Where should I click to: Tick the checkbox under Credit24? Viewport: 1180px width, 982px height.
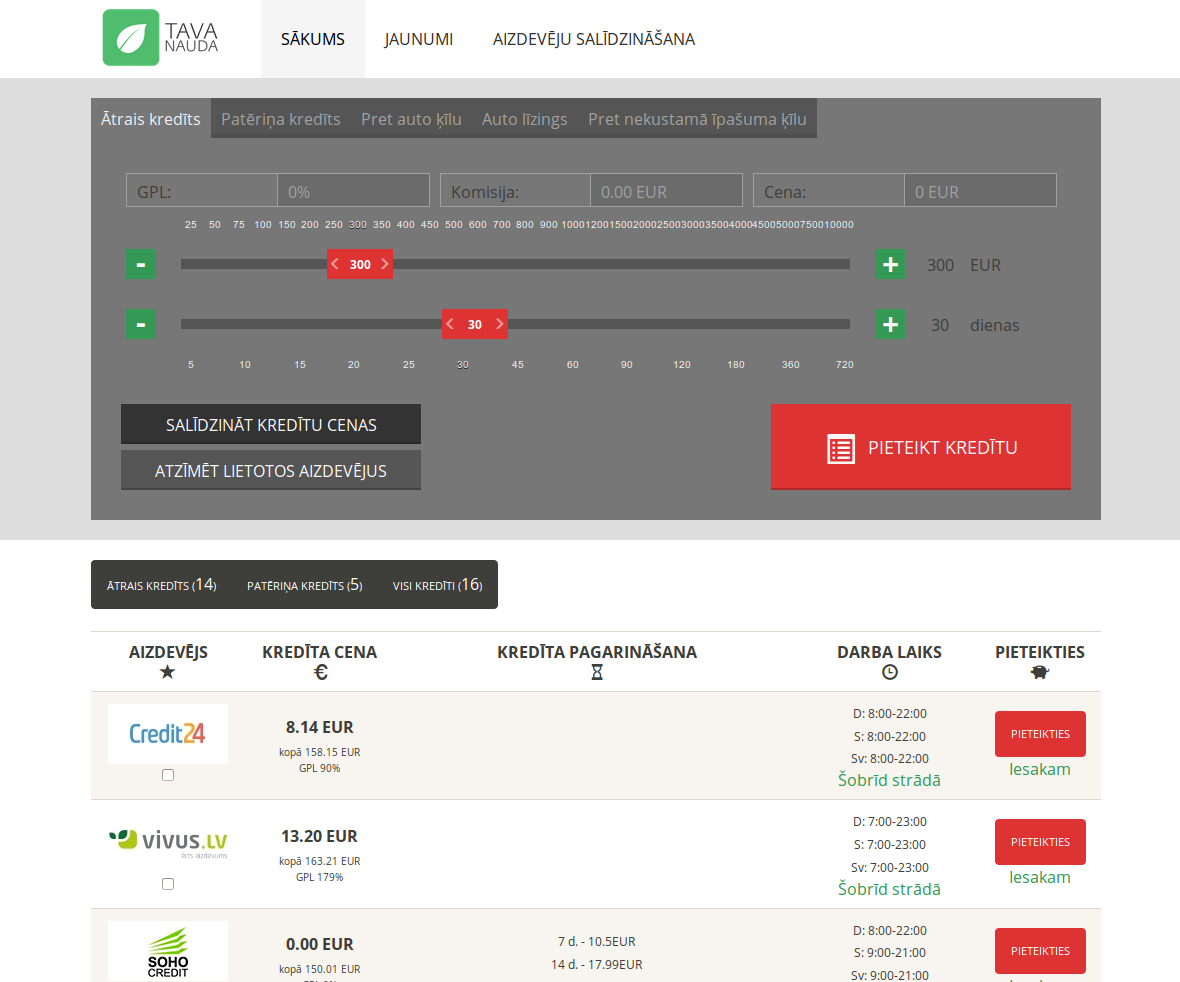coord(168,775)
